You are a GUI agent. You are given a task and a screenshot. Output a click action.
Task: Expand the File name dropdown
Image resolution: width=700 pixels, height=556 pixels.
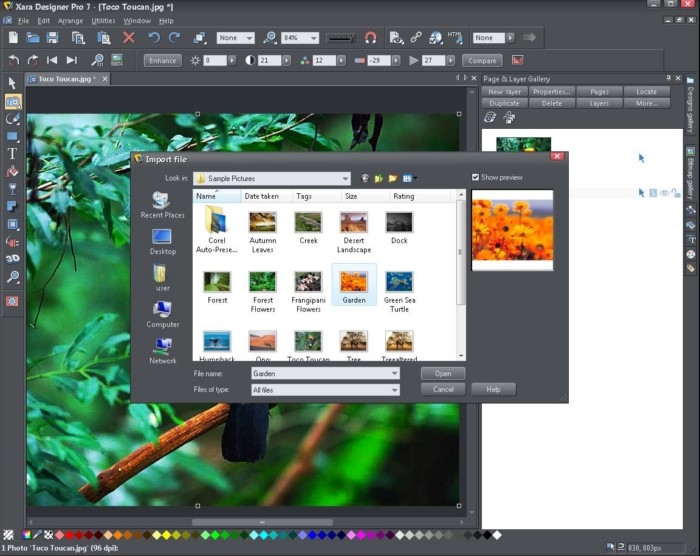click(395, 373)
